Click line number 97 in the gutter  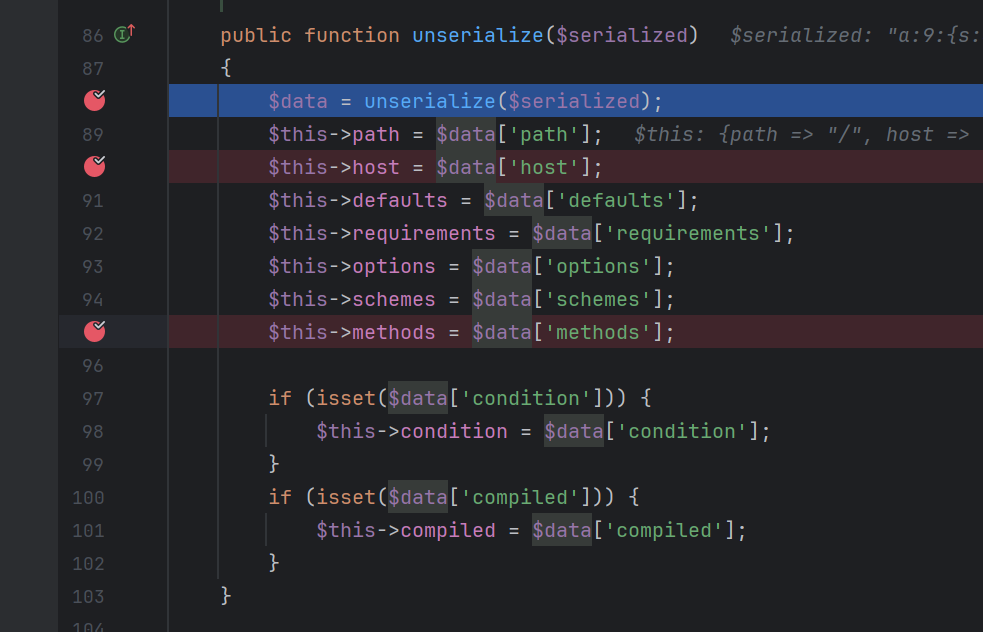pyautogui.click(x=92, y=398)
